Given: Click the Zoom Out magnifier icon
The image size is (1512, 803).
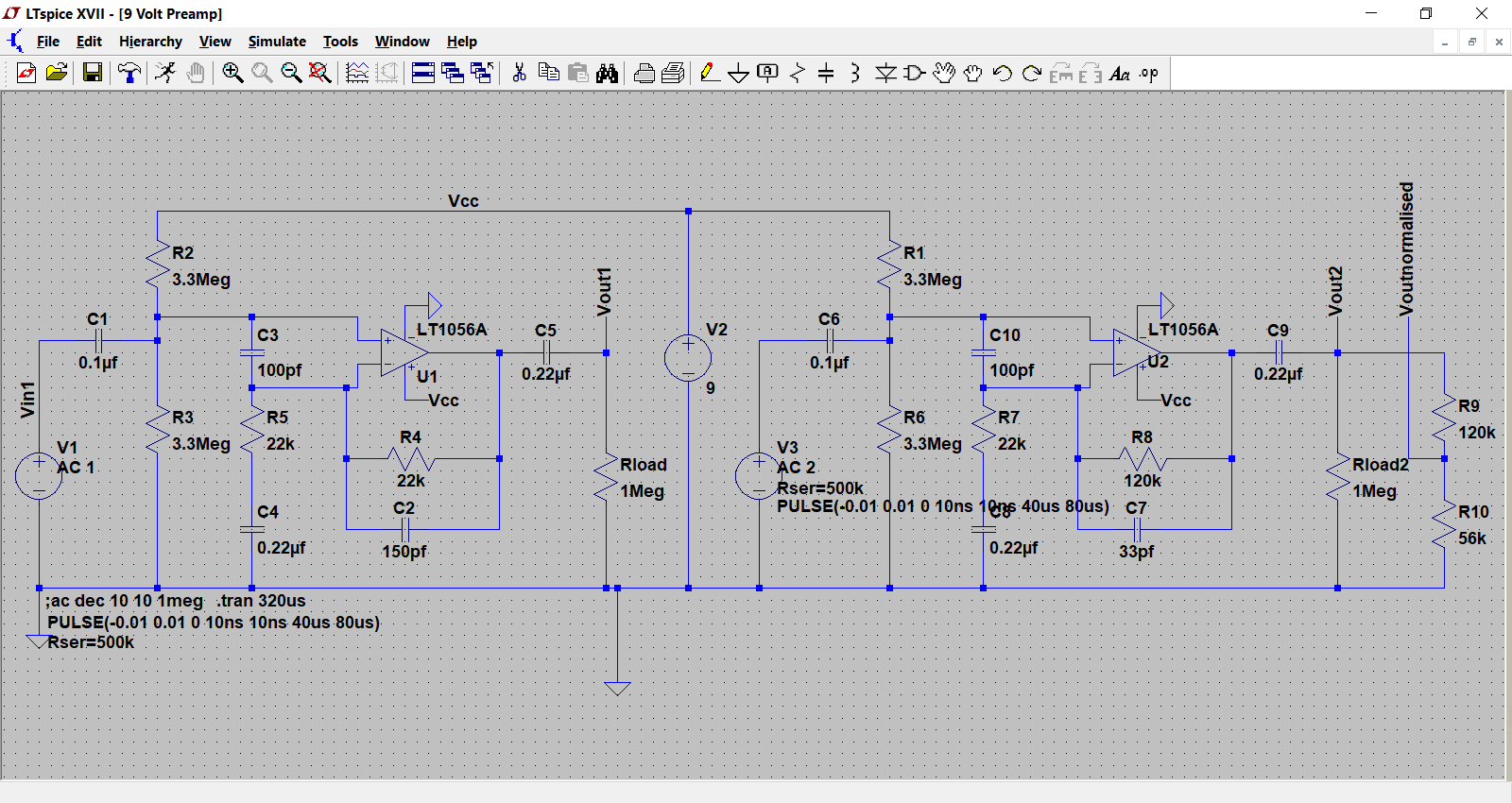Looking at the screenshot, I should [x=291, y=73].
